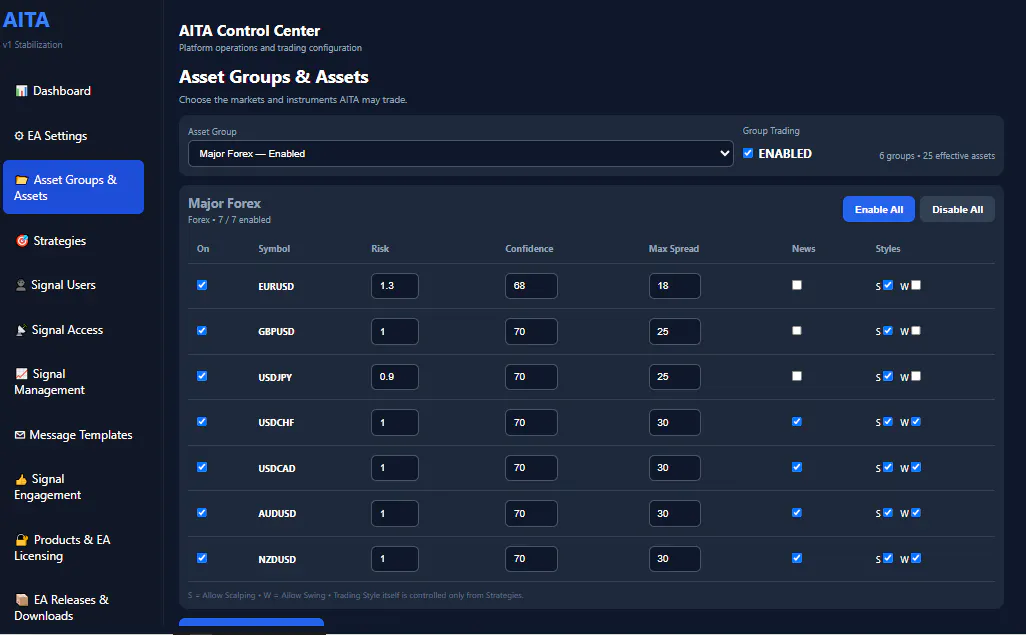Open Signal Users section

[x=73, y=285]
